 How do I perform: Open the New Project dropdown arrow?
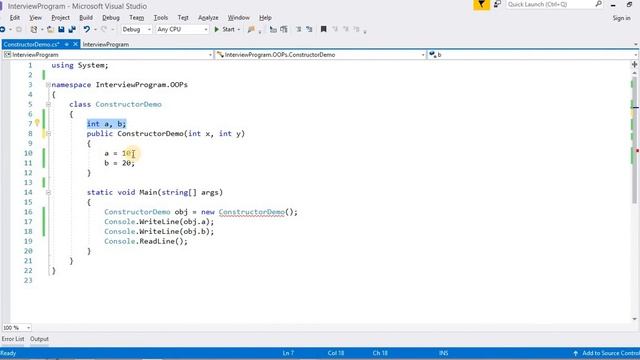coord(42,29)
